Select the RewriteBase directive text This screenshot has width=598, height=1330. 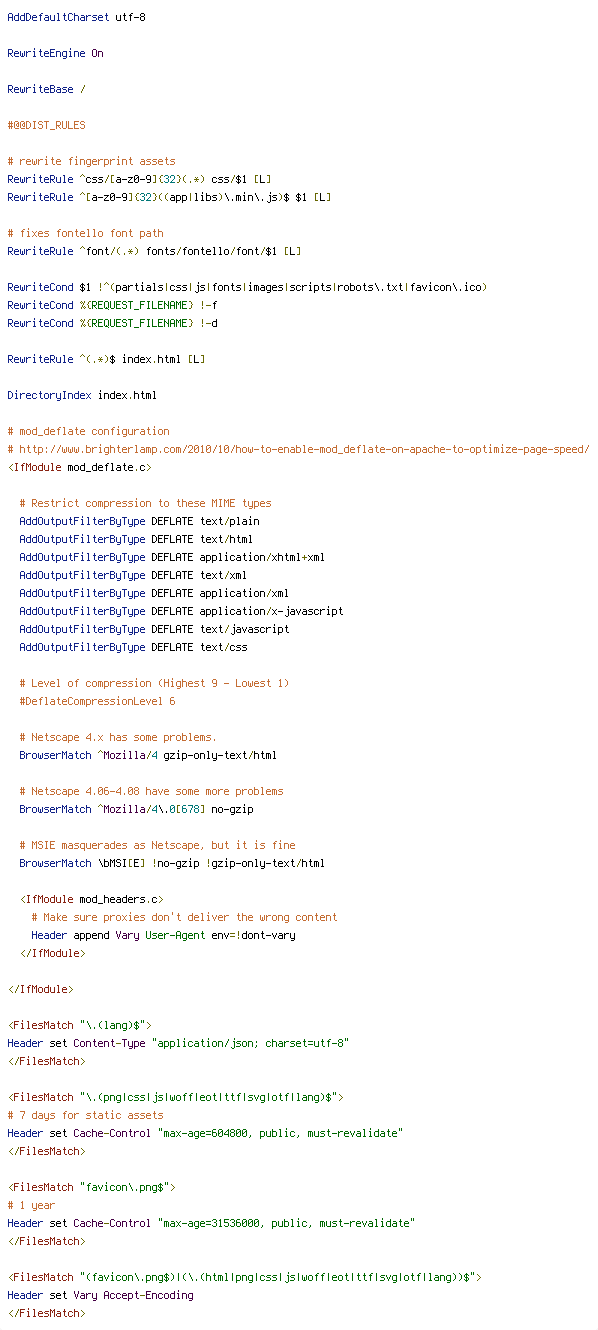tap(46, 89)
